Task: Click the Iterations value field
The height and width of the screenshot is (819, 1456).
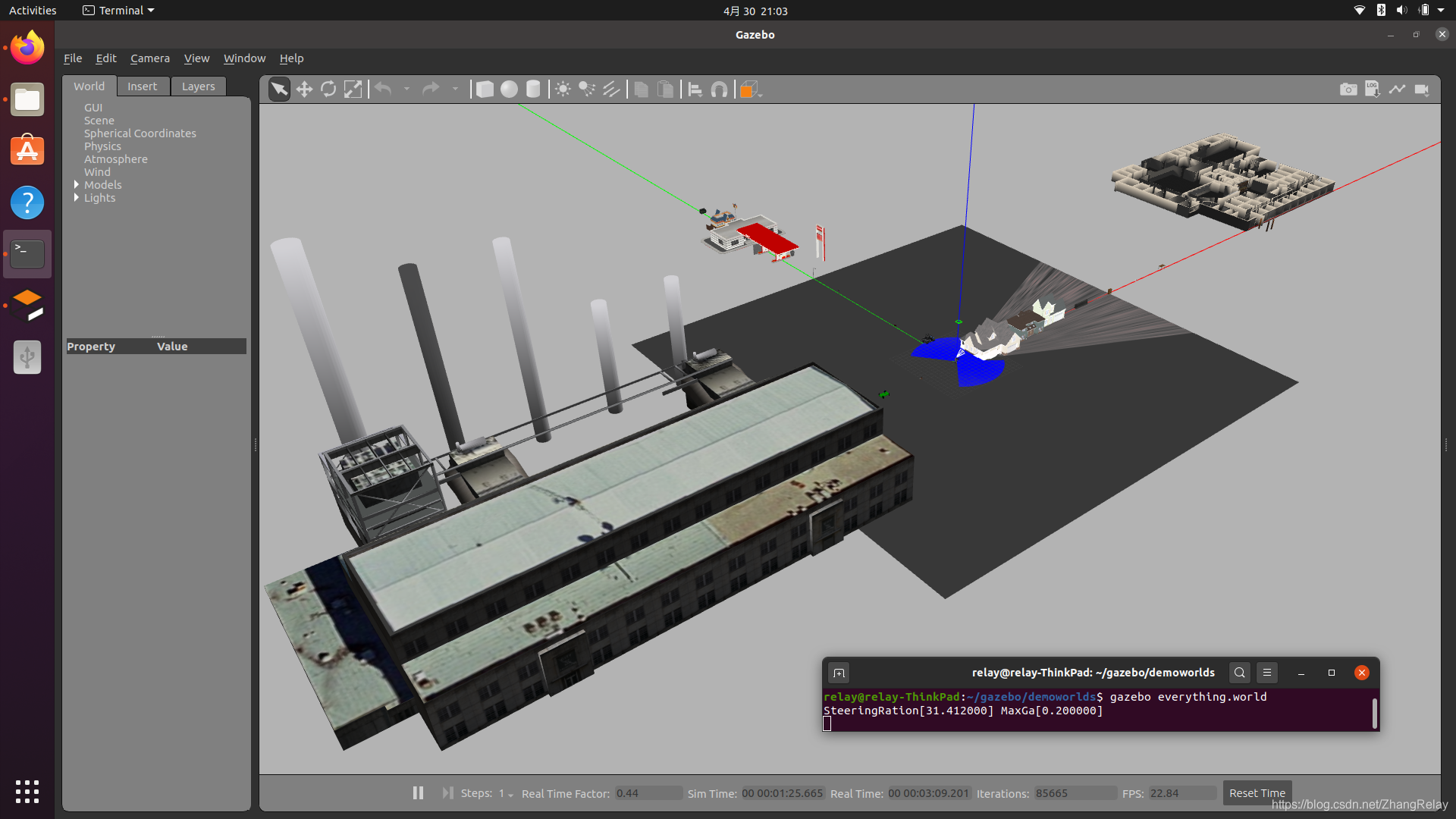Action: pyautogui.click(x=1075, y=793)
